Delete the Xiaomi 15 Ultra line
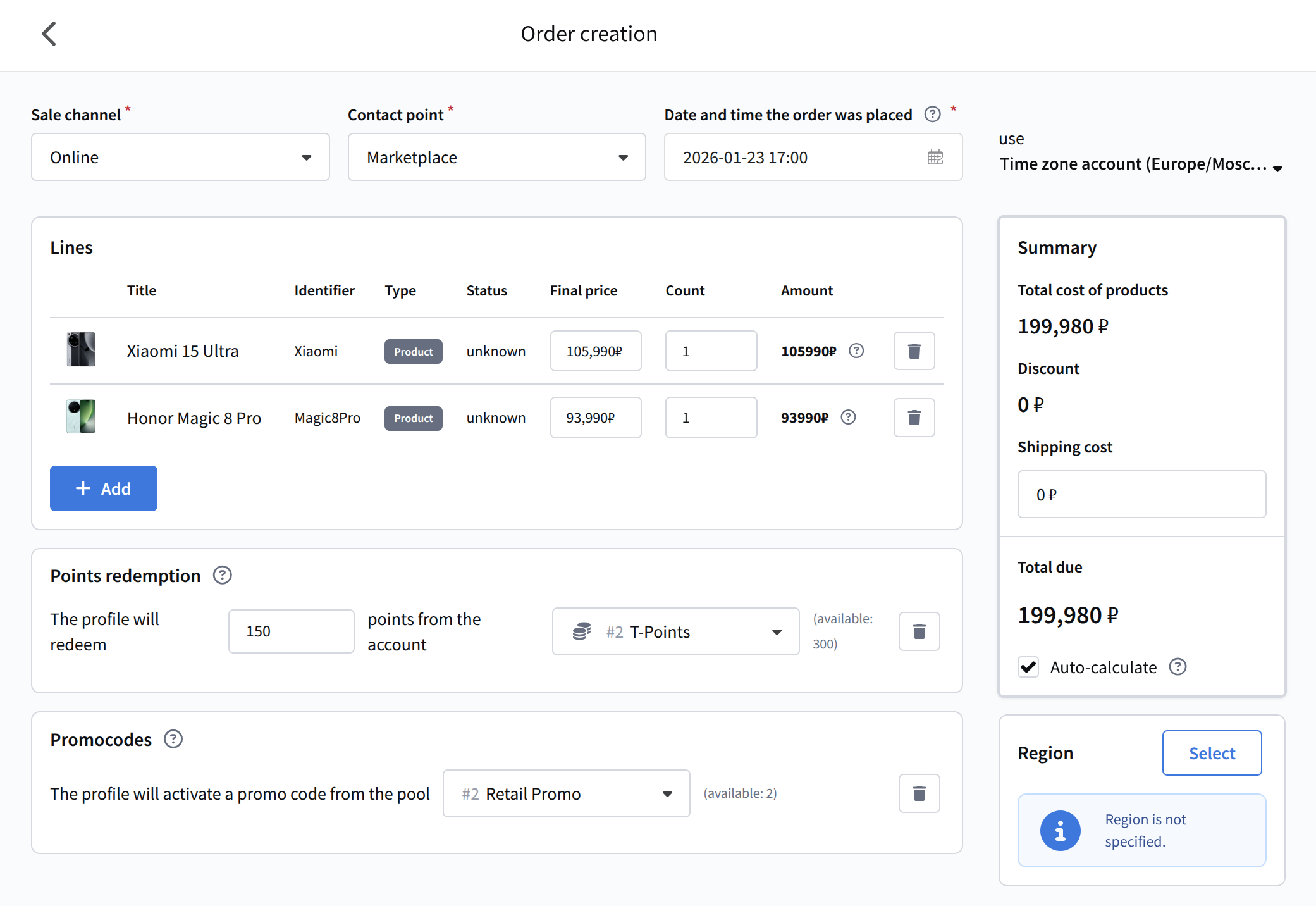The width and height of the screenshot is (1316, 906). [914, 351]
